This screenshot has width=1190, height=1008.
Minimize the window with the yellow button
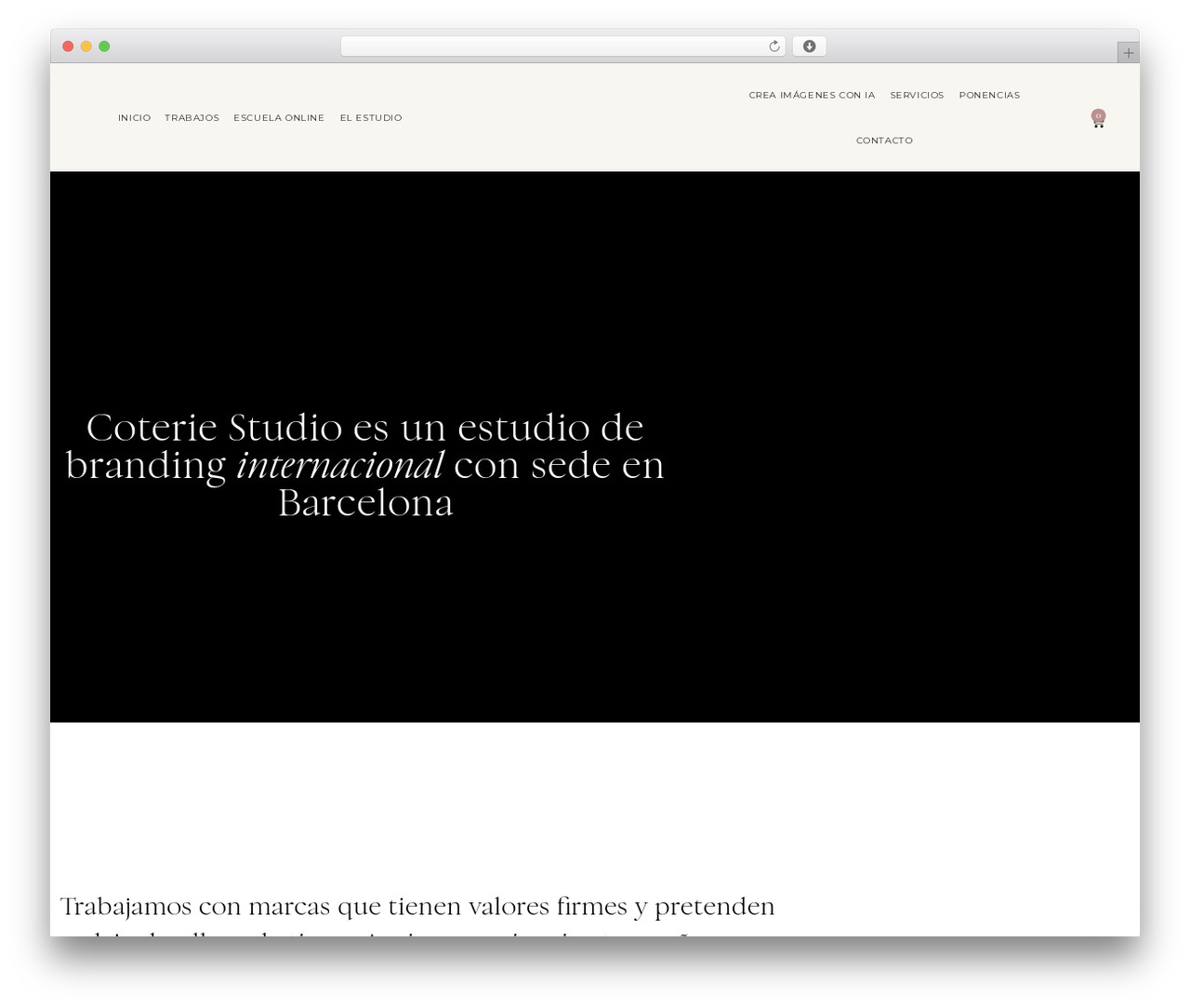click(x=86, y=46)
